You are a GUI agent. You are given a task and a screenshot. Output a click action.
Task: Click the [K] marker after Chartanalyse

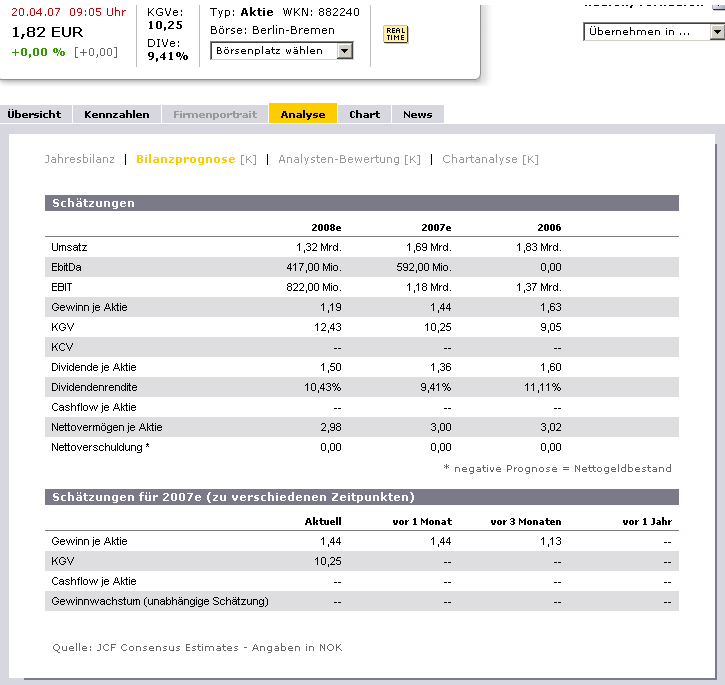530,159
